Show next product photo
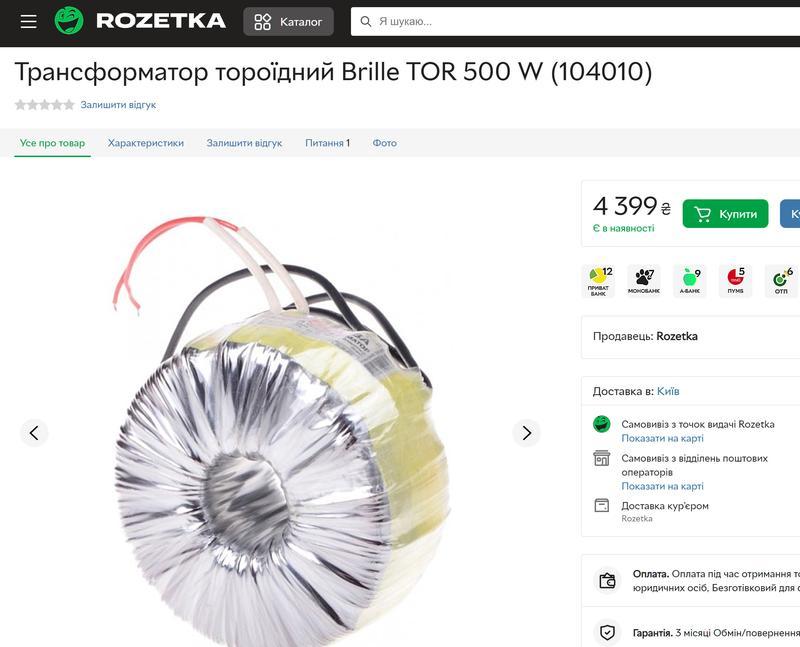Viewport: 800px width, 647px height. (x=526, y=433)
